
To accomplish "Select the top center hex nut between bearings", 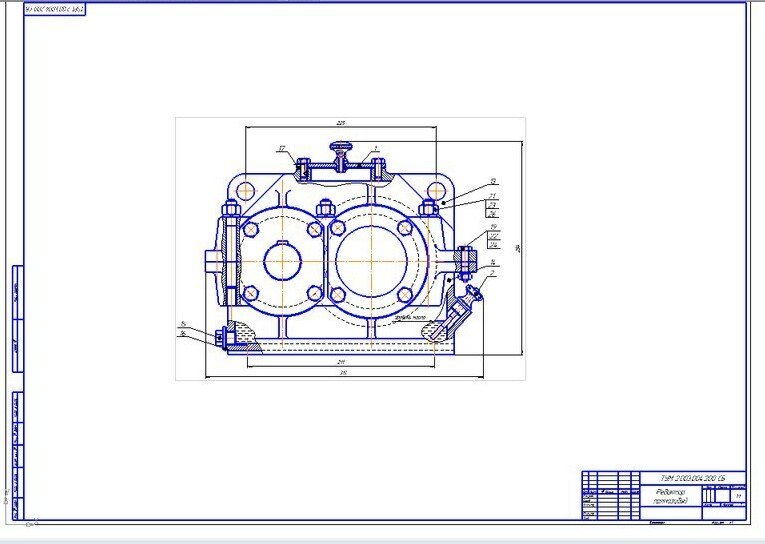I will (x=324, y=208).
